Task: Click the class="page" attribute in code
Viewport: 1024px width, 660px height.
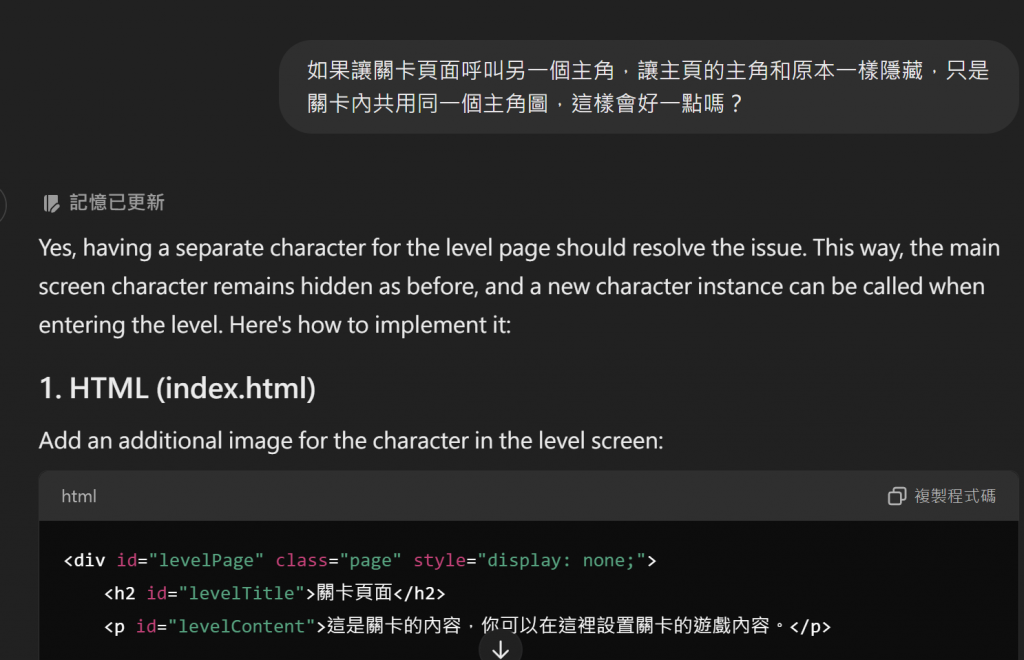Action: pyautogui.click(x=338, y=561)
